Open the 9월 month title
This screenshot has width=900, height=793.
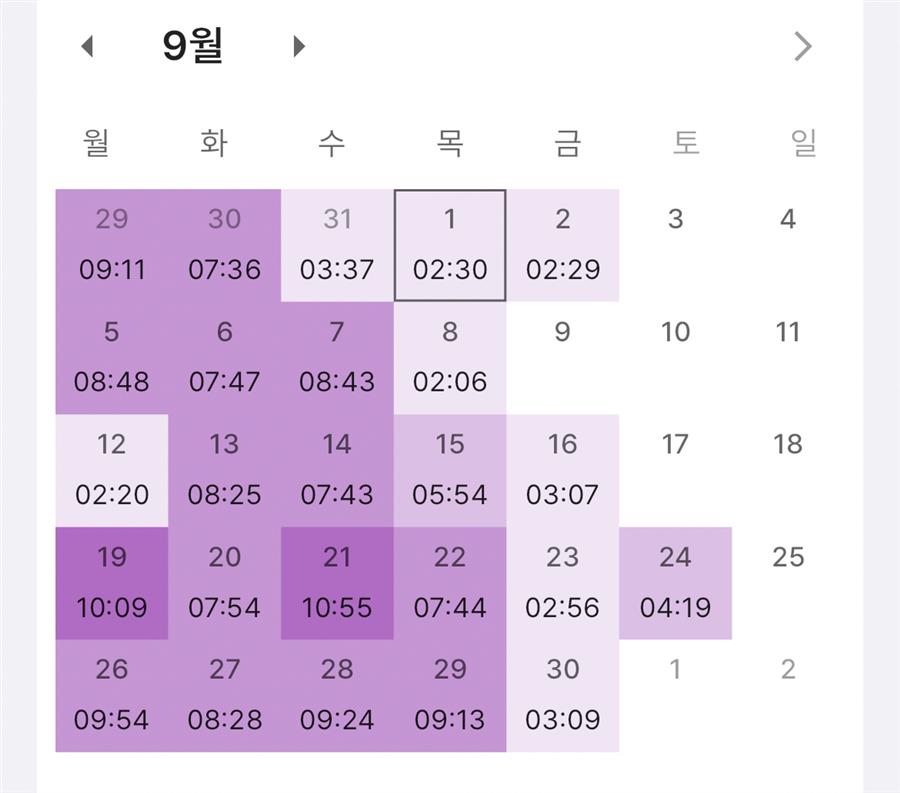tap(193, 47)
